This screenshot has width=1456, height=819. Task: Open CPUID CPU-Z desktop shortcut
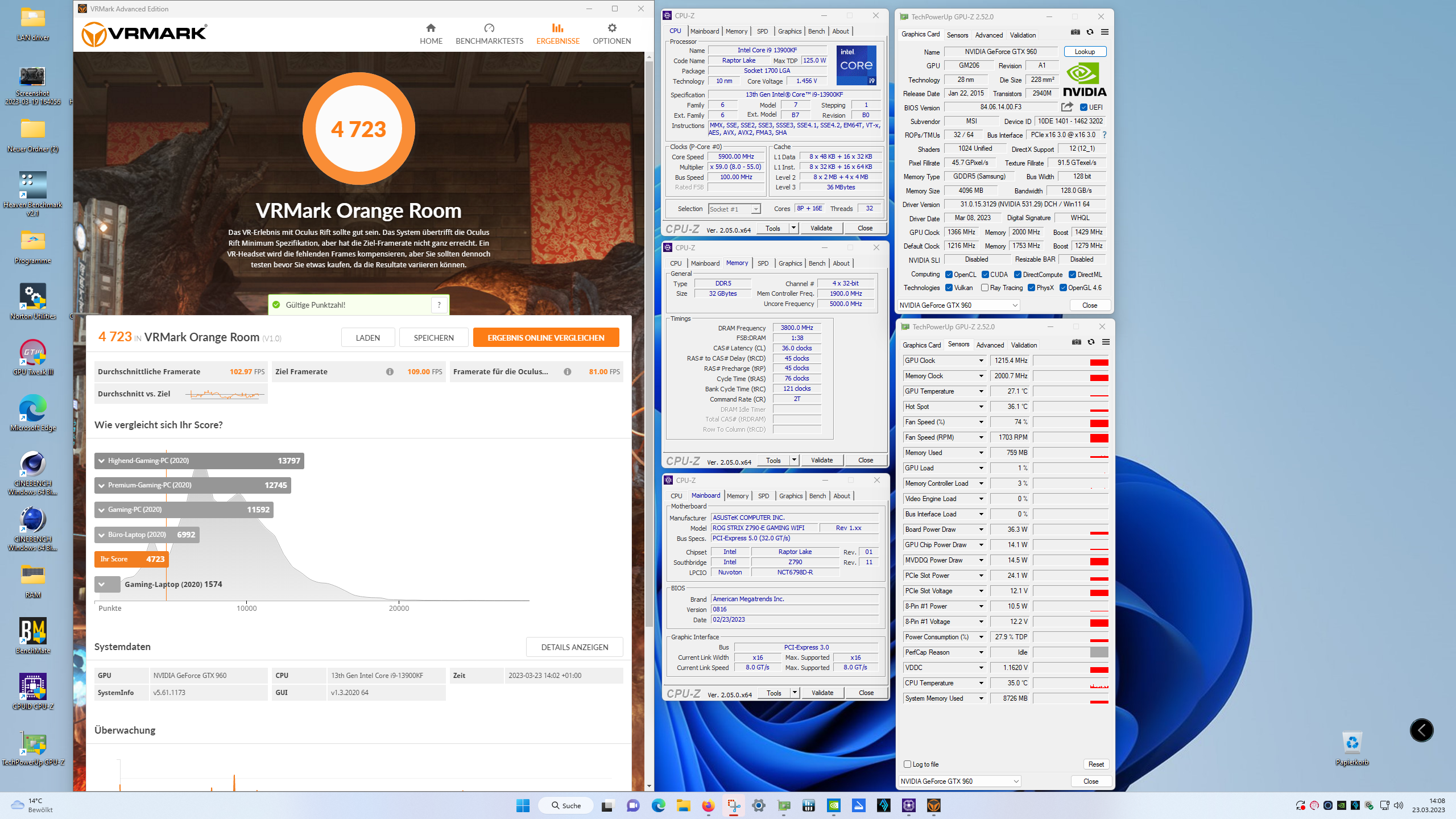33,692
